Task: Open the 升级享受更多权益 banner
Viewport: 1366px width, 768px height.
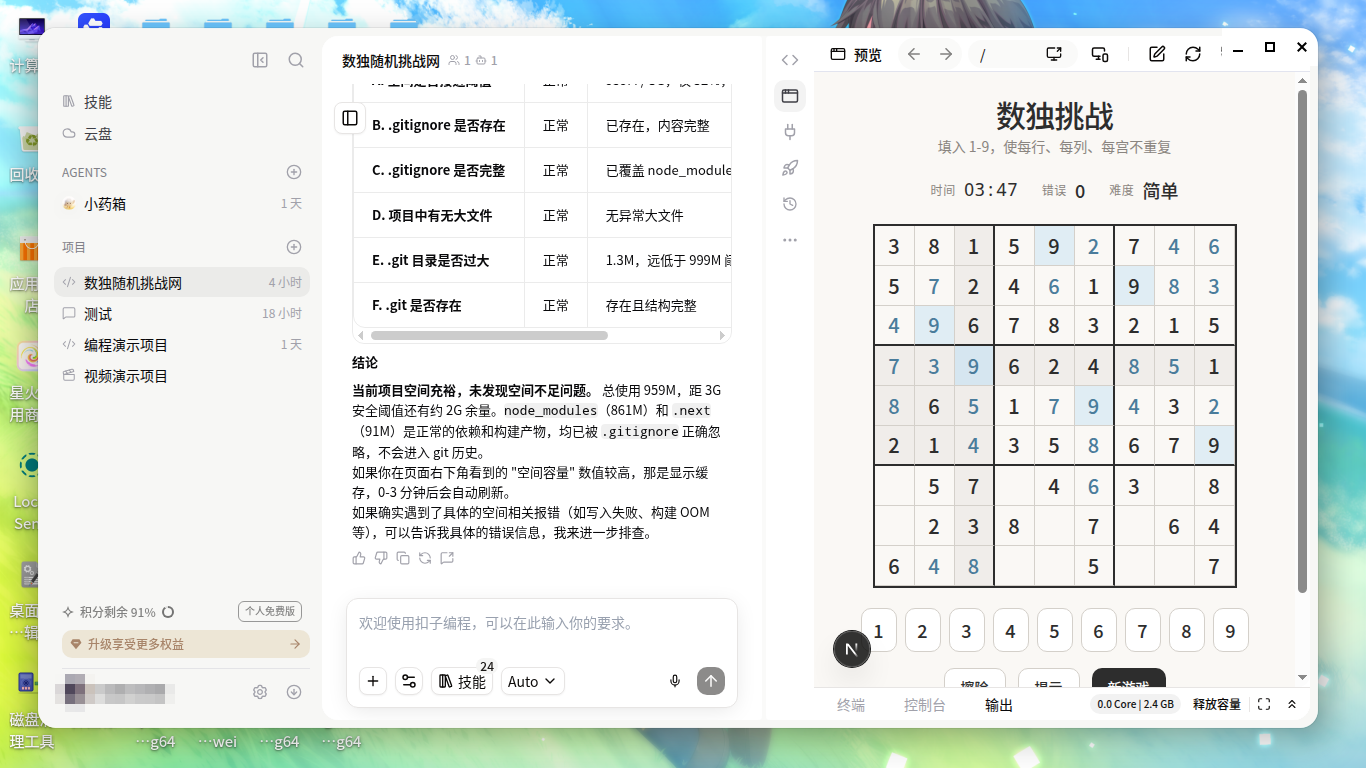Action: tap(186, 644)
